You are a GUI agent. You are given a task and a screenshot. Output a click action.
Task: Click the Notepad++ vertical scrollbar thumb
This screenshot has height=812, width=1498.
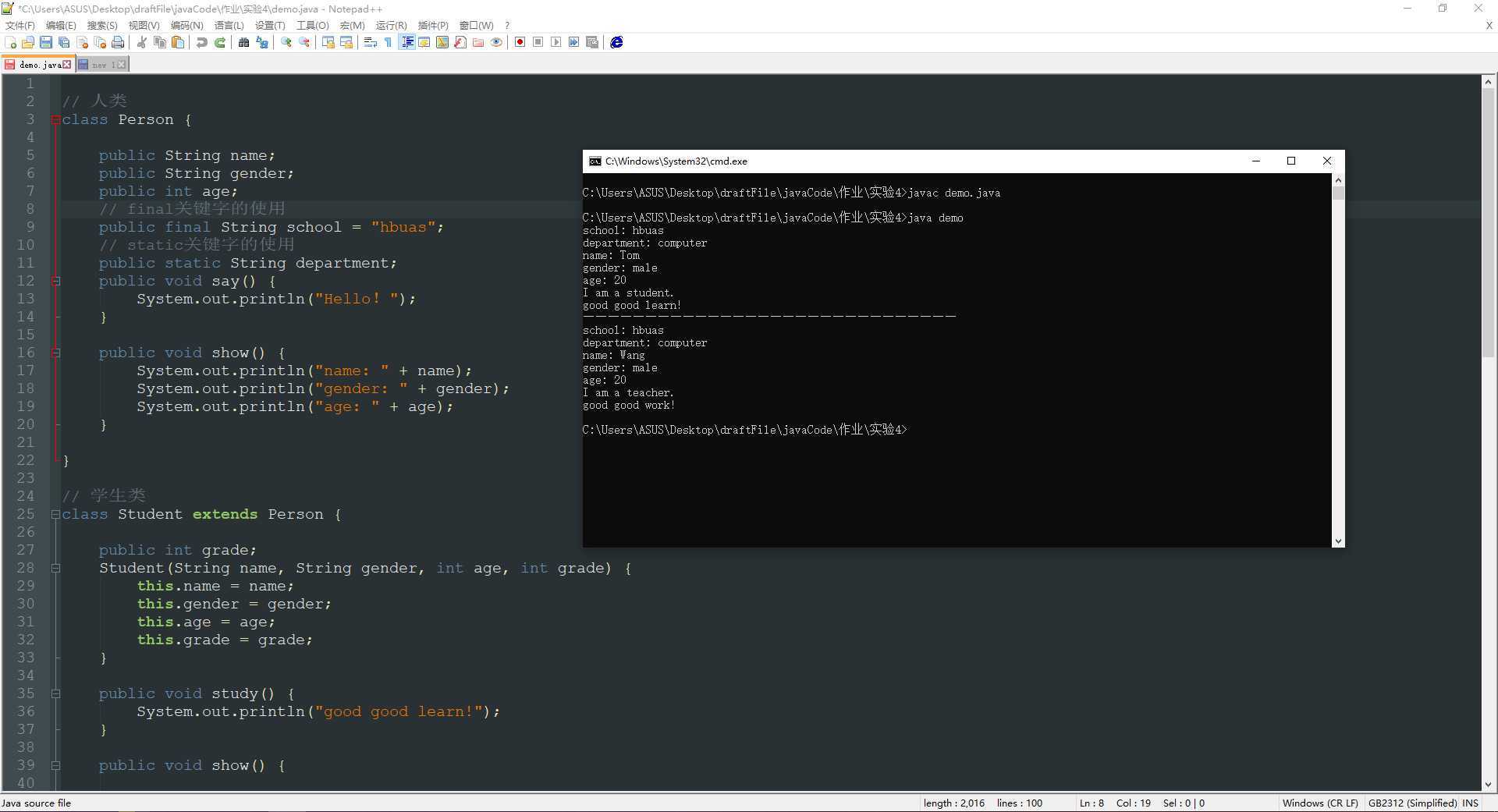[1489, 222]
